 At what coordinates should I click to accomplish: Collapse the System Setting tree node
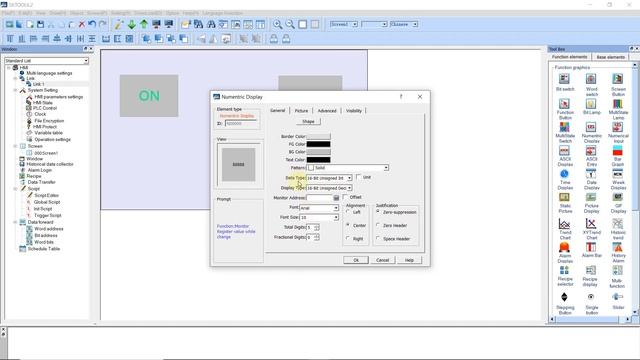[16, 90]
